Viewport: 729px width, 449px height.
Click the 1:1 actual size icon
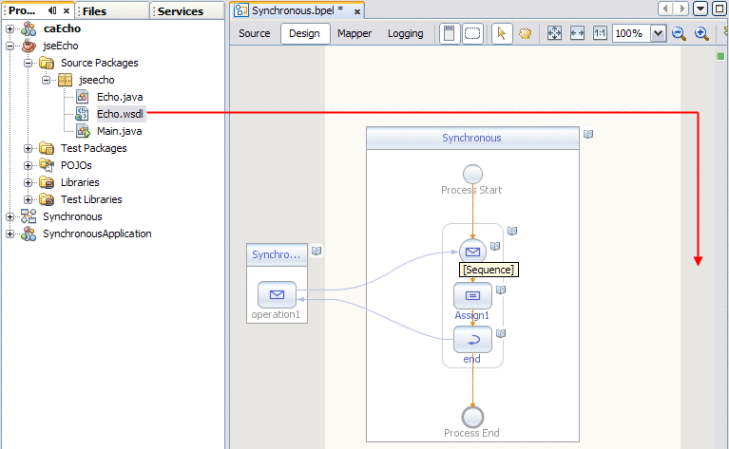600,33
